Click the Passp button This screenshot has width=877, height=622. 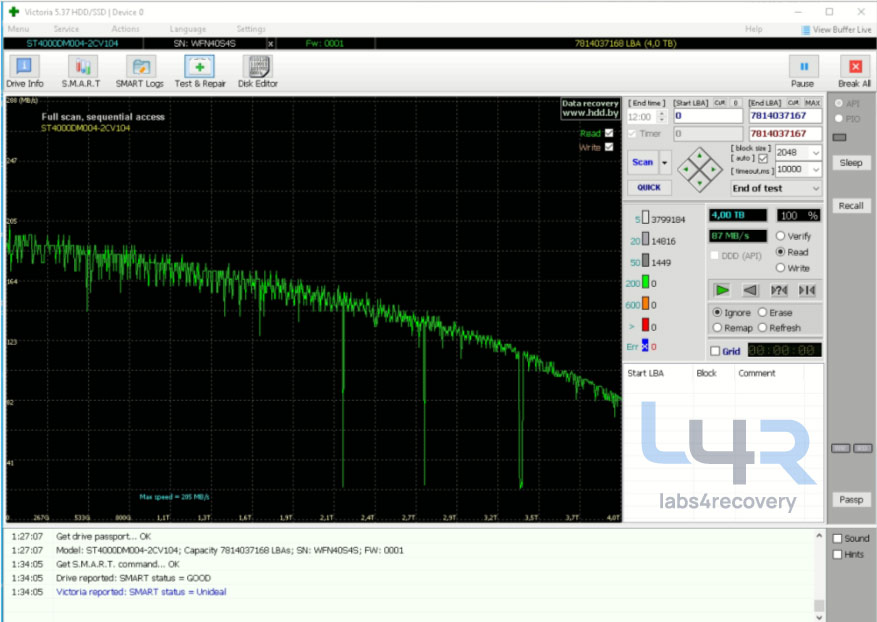point(851,500)
